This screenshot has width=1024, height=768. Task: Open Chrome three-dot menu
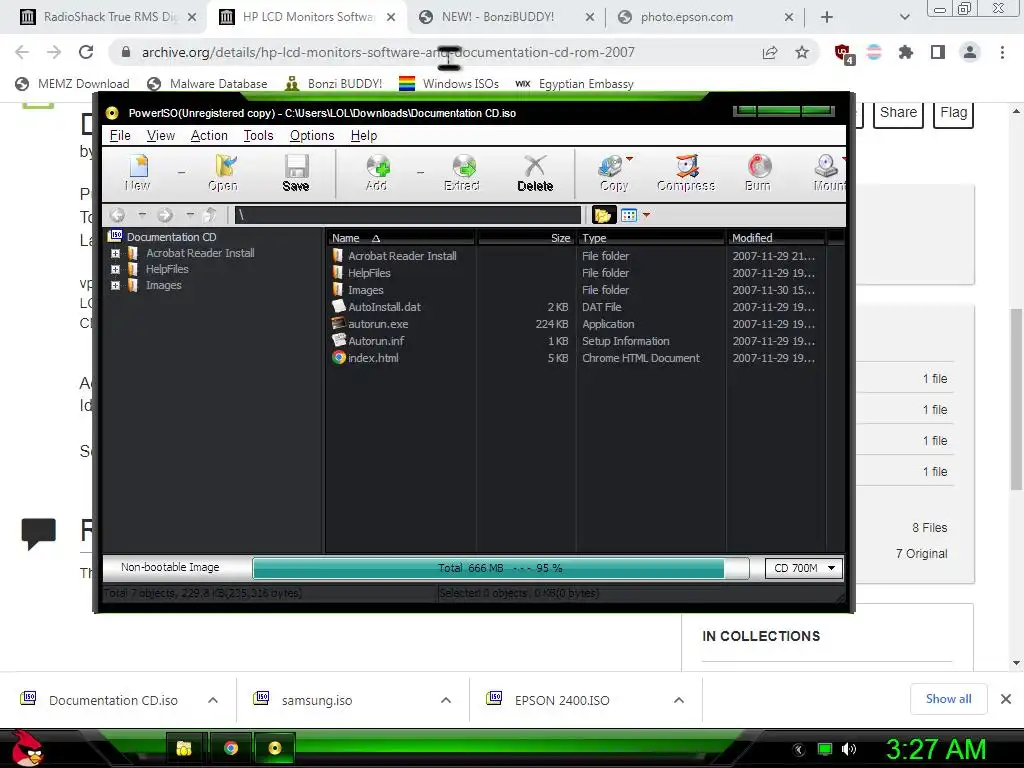pyautogui.click(x=1002, y=52)
